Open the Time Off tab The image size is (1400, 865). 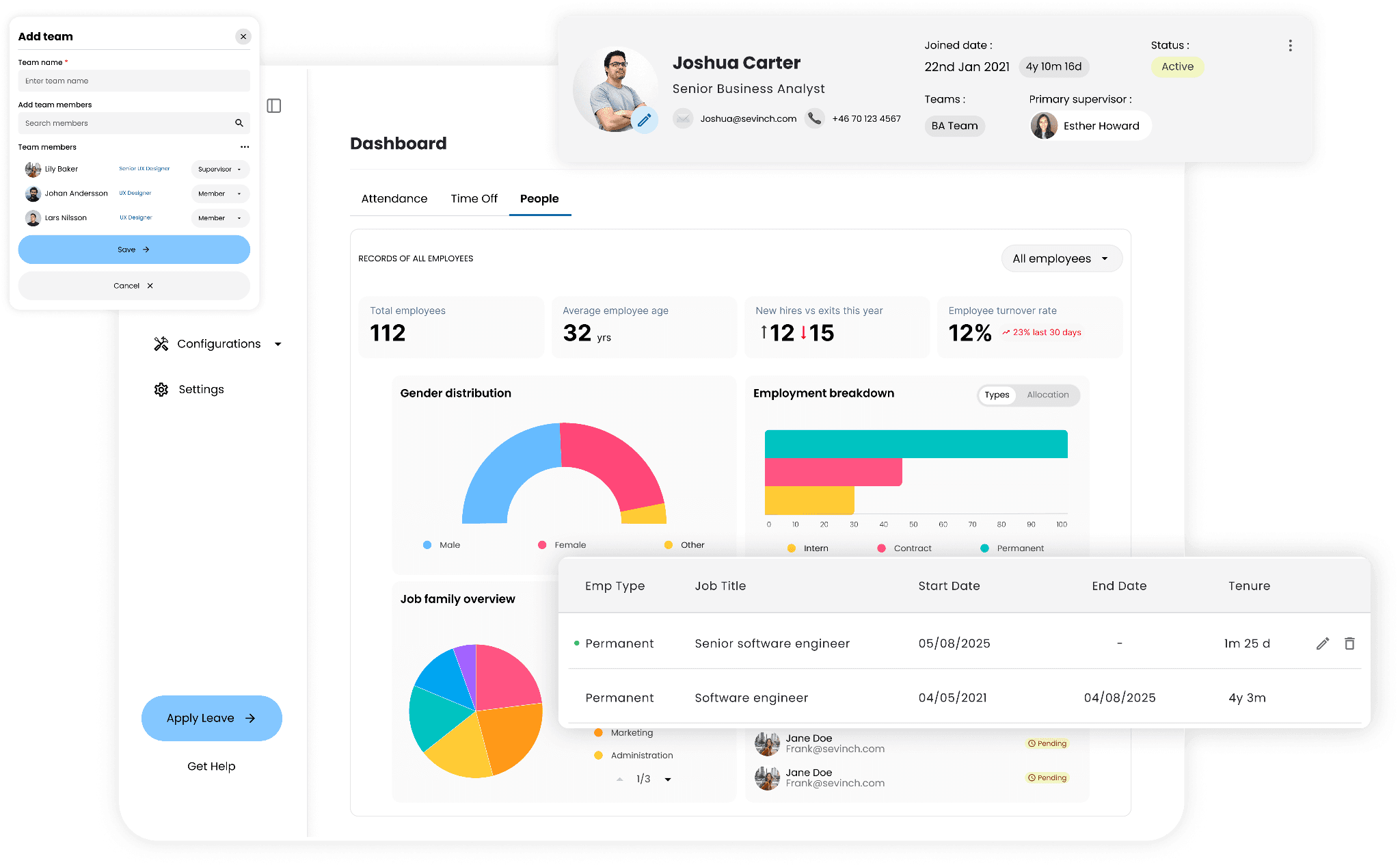pyautogui.click(x=474, y=199)
